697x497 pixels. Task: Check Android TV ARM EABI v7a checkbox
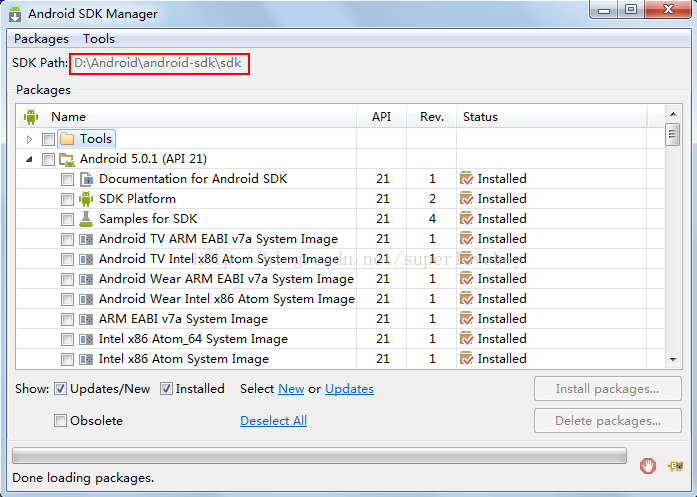pyautogui.click(x=68, y=240)
